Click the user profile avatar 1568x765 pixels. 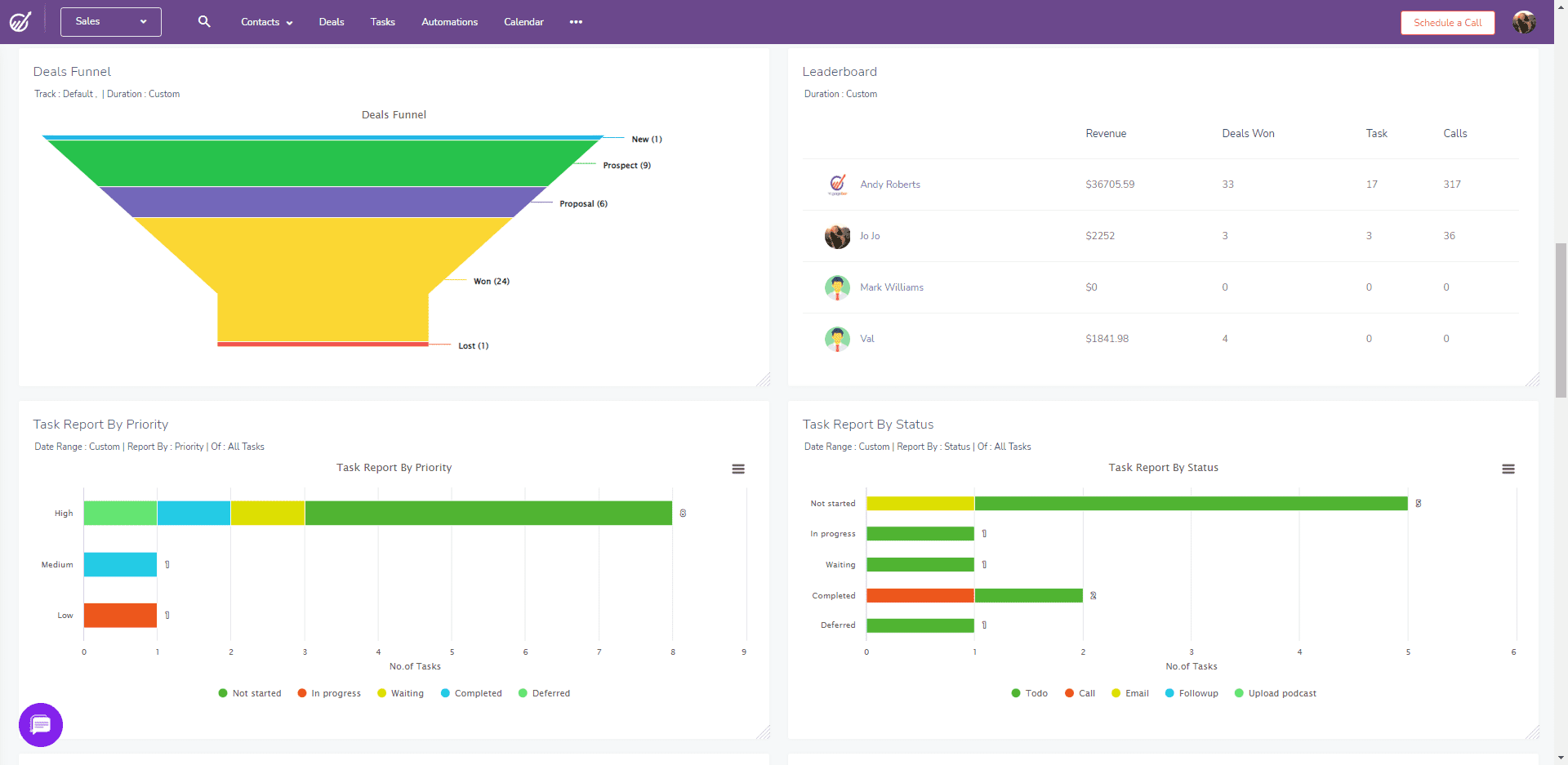tap(1524, 22)
